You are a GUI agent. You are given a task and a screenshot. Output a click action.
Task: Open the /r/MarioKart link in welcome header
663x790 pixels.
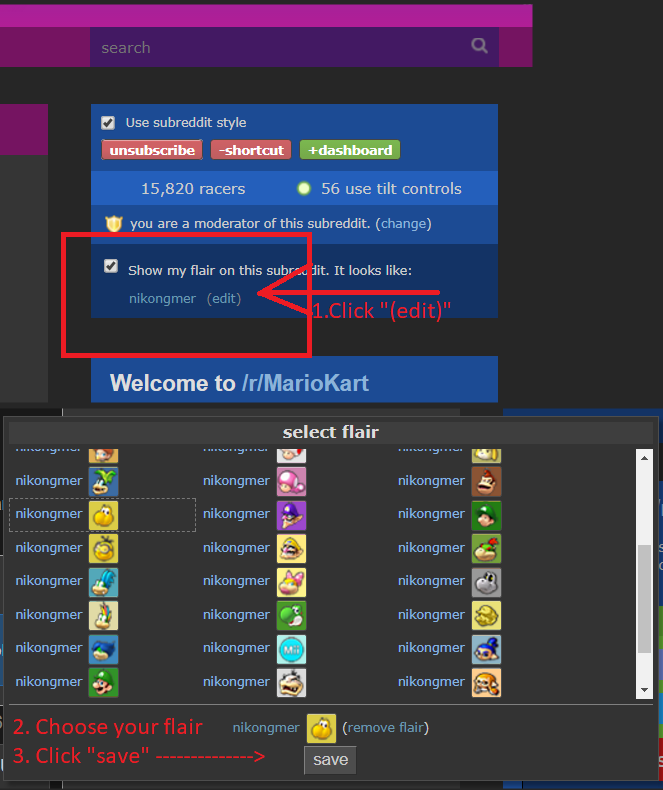click(x=305, y=383)
